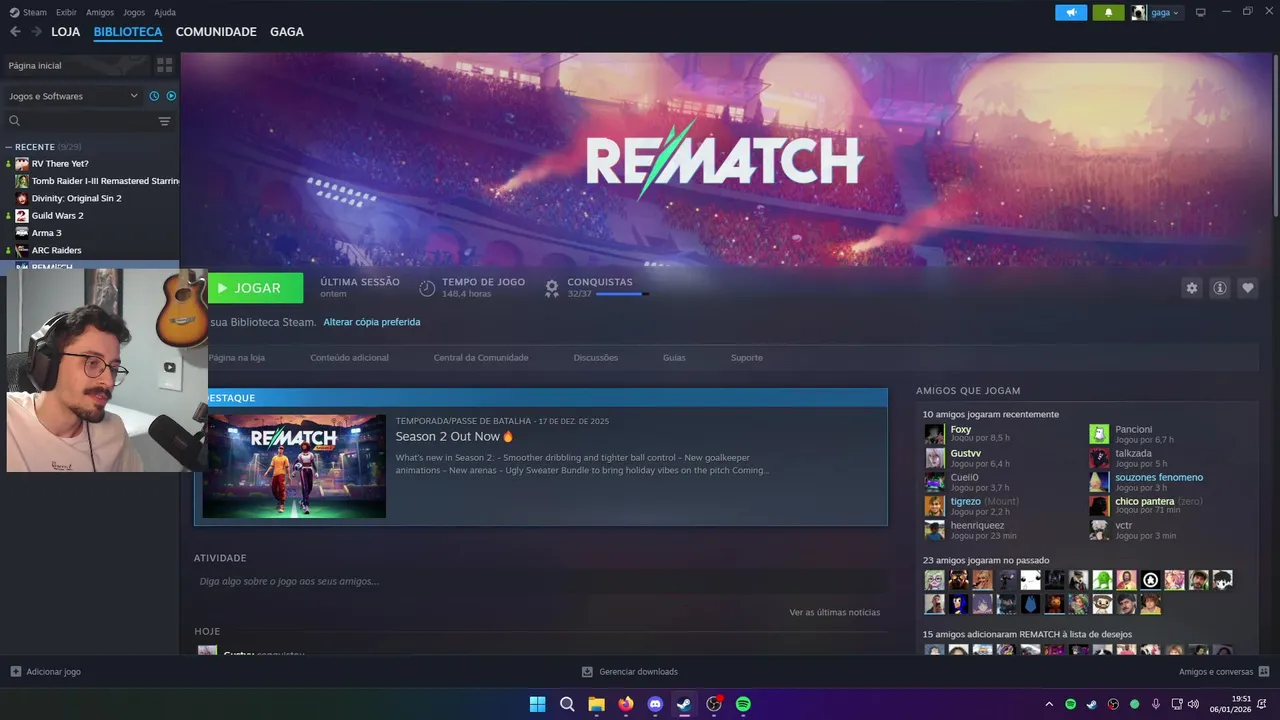This screenshot has height=720, width=1280.
Task: Open Firefox in the taskbar
Action: pos(626,704)
